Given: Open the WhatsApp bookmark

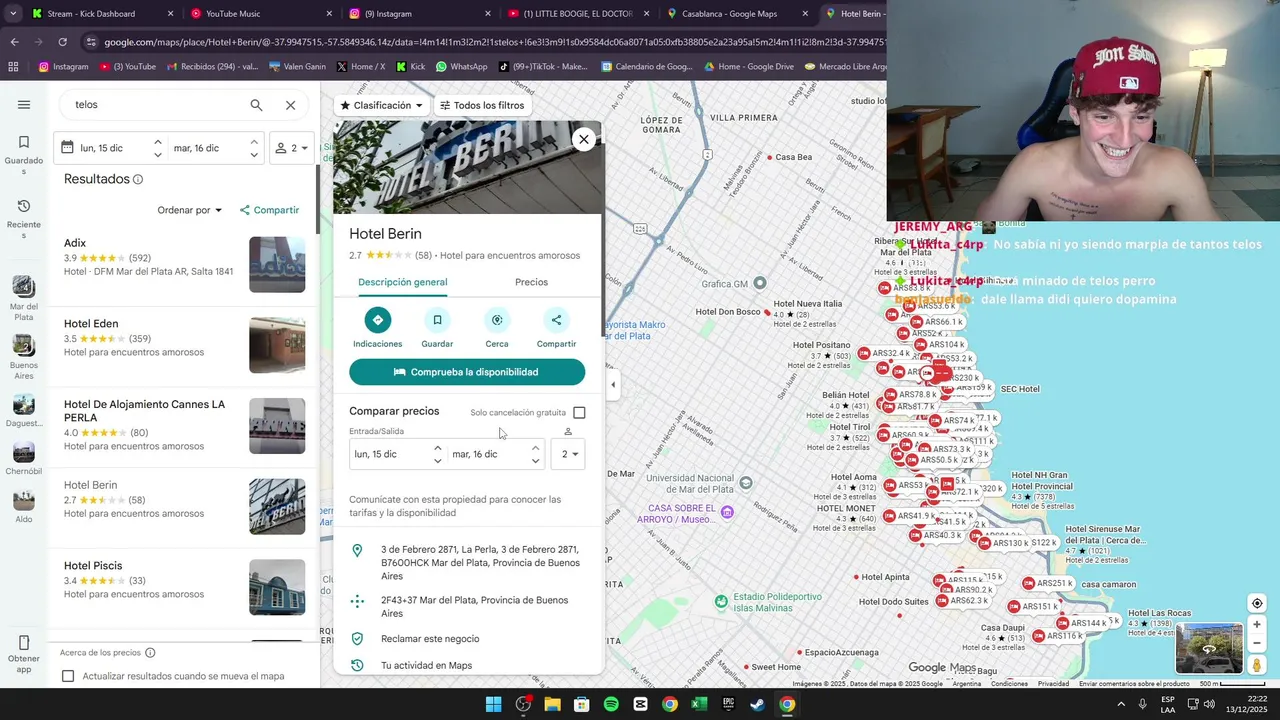Looking at the screenshot, I should [x=461, y=67].
